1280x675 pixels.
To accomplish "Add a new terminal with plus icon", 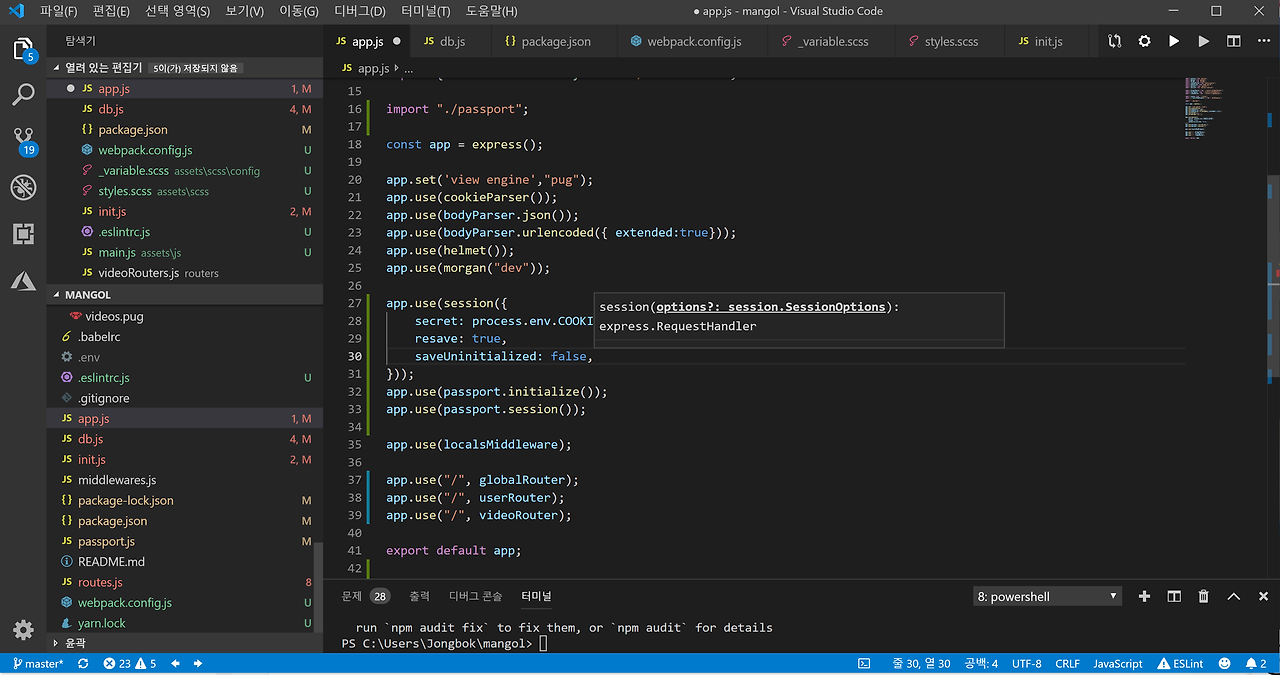I will (1144, 596).
